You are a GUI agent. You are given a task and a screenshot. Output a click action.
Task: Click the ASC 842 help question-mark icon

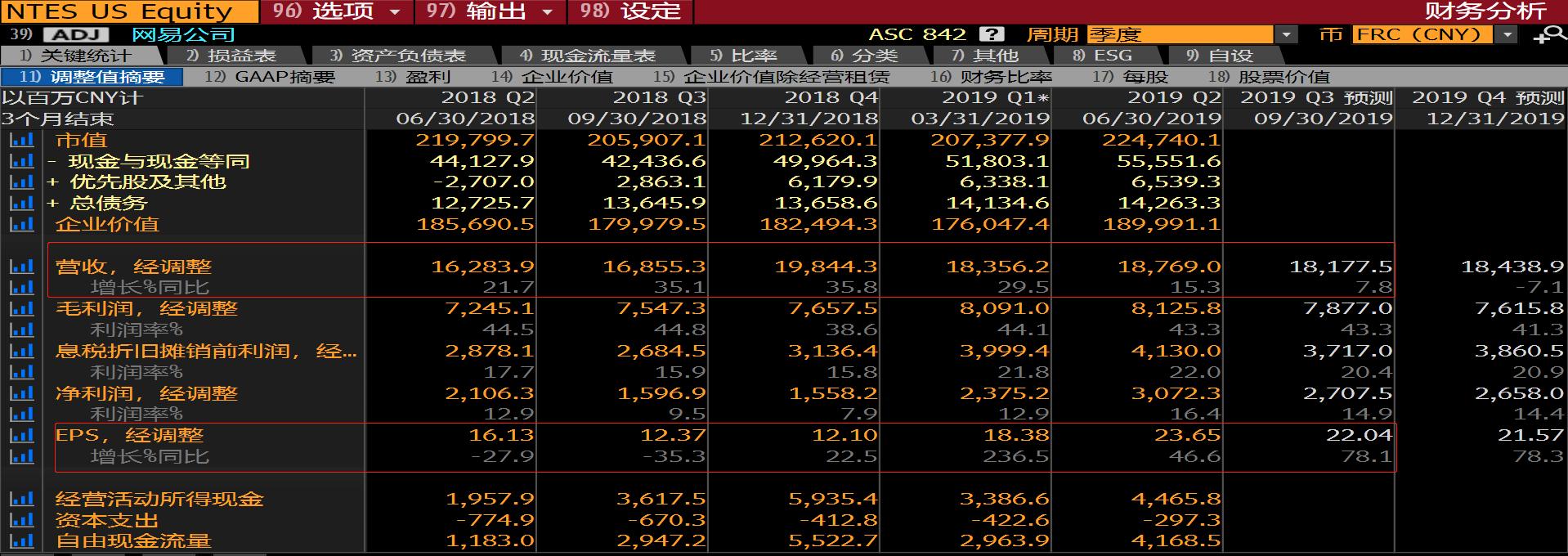click(x=991, y=34)
